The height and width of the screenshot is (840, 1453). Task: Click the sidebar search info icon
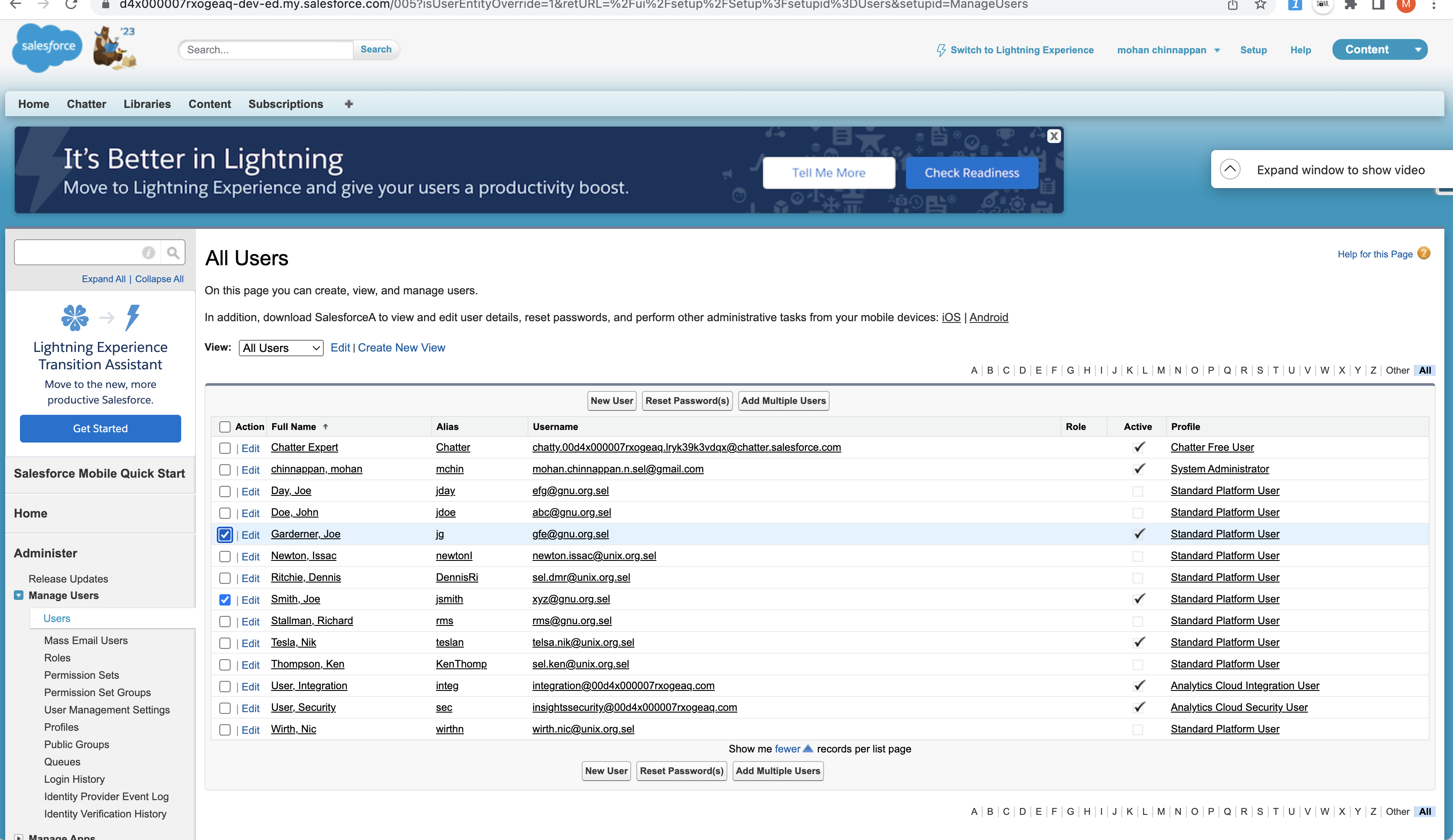coord(148,253)
